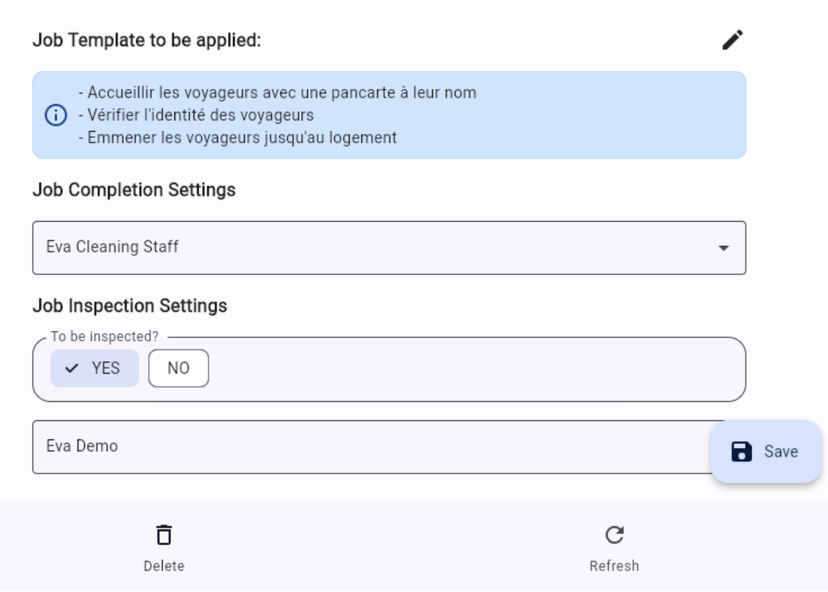The height and width of the screenshot is (592, 828).
Task: Open the Eva Demo inspector dropdown
Action: pos(370,446)
